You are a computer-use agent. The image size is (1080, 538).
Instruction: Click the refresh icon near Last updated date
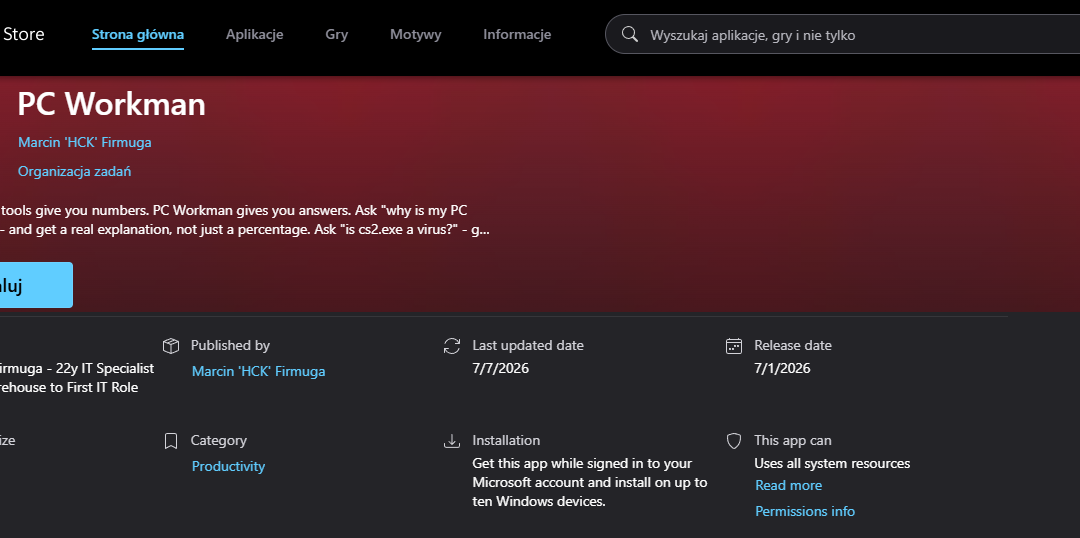[x=452, y=346]
